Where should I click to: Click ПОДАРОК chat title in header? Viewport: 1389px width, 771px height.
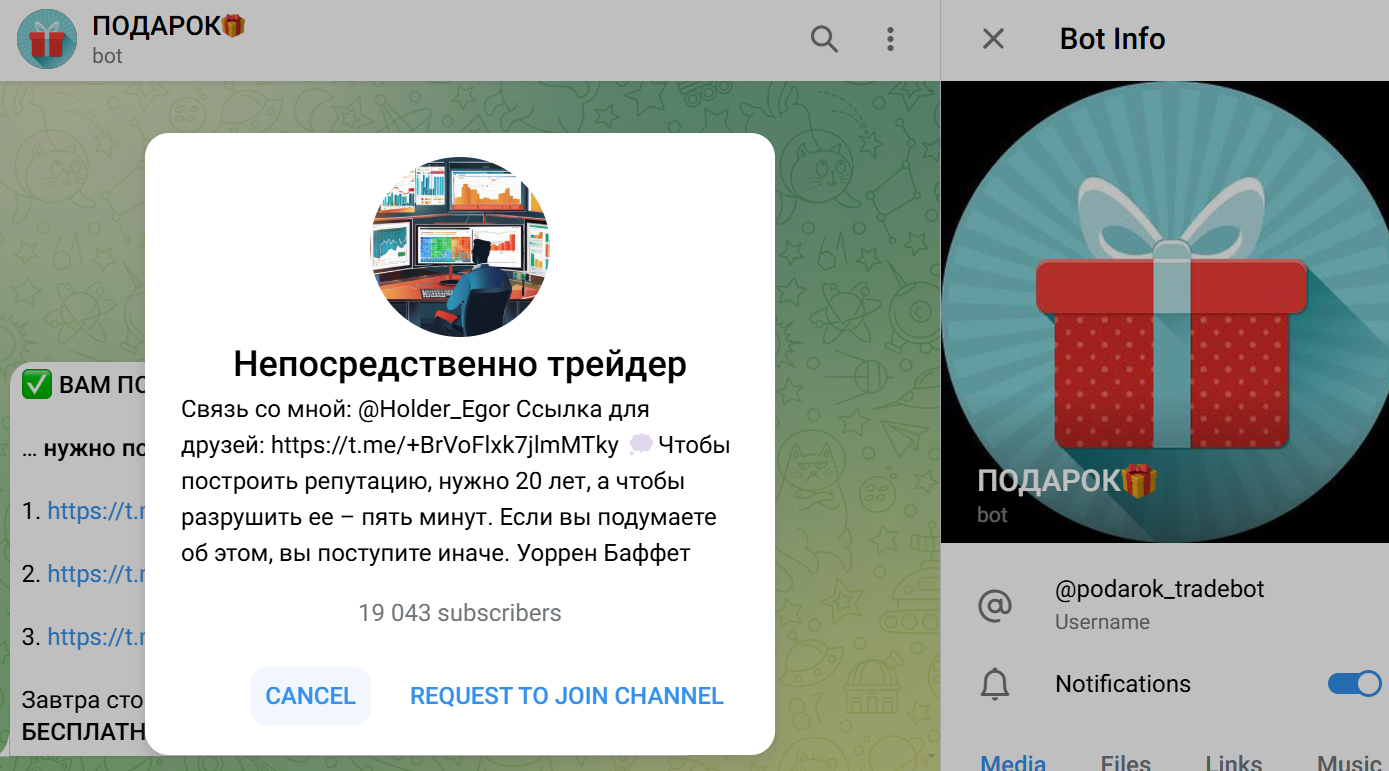click(168, 26)
